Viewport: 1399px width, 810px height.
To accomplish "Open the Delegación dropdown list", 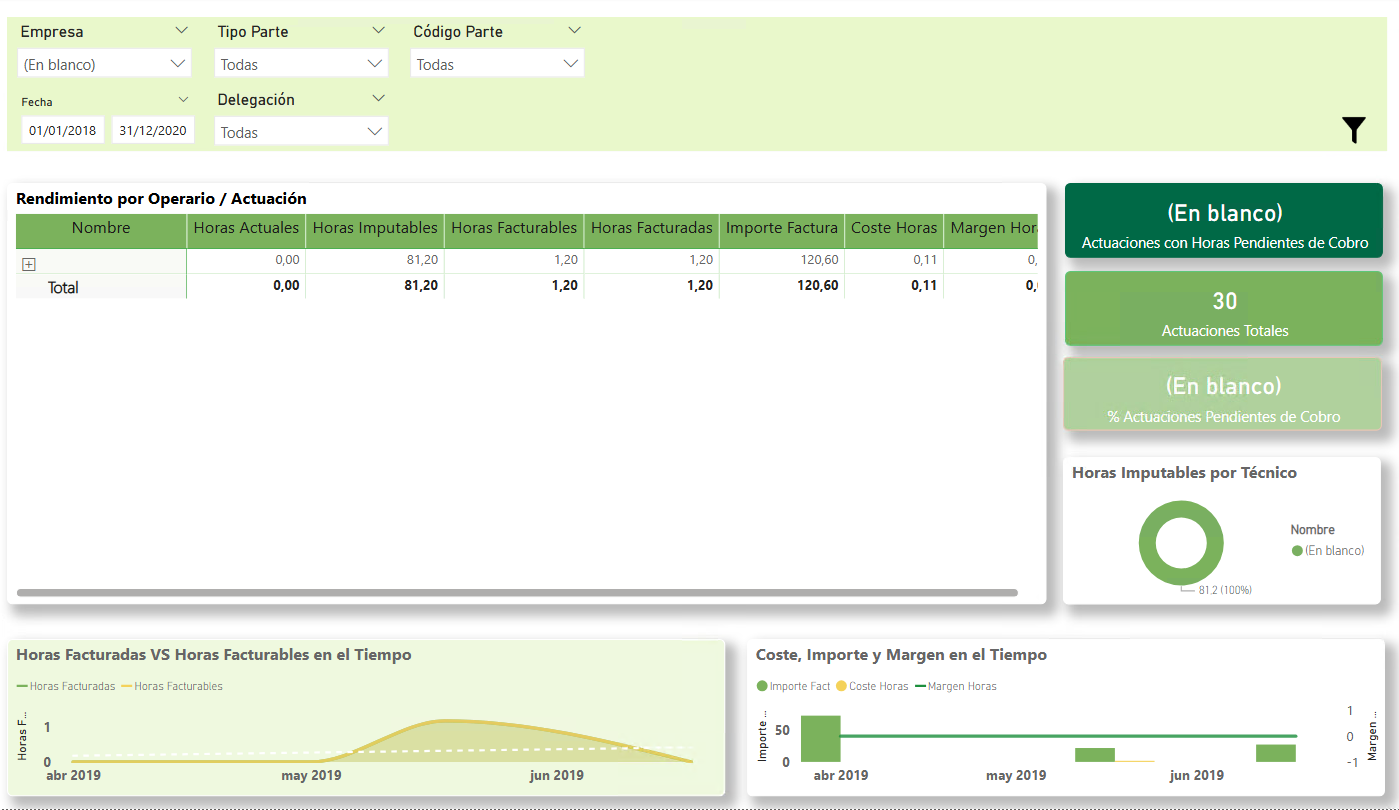I will [x=301, y=132].
